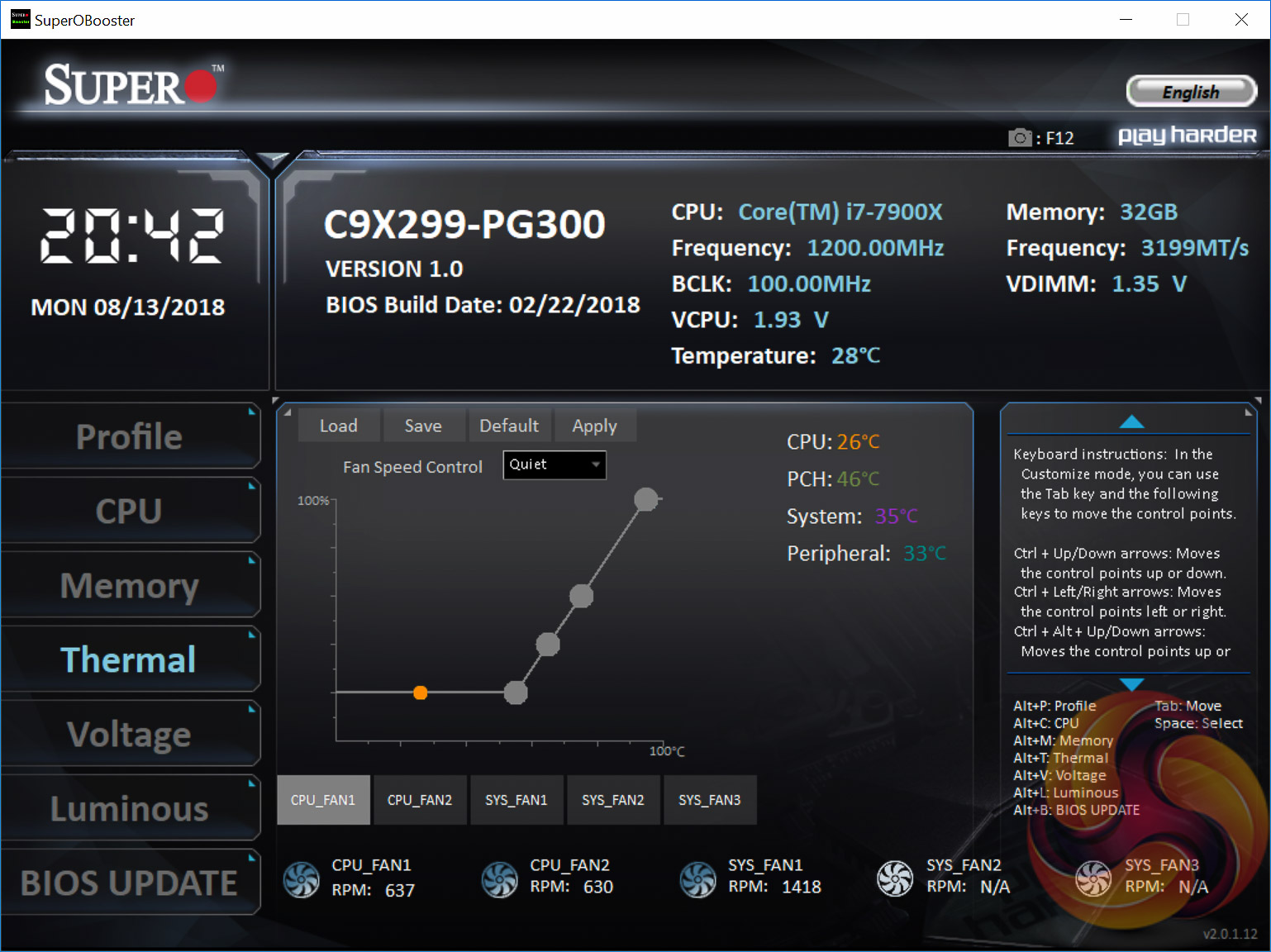
Task: Go to the Memory section
Action: (130, 585)
